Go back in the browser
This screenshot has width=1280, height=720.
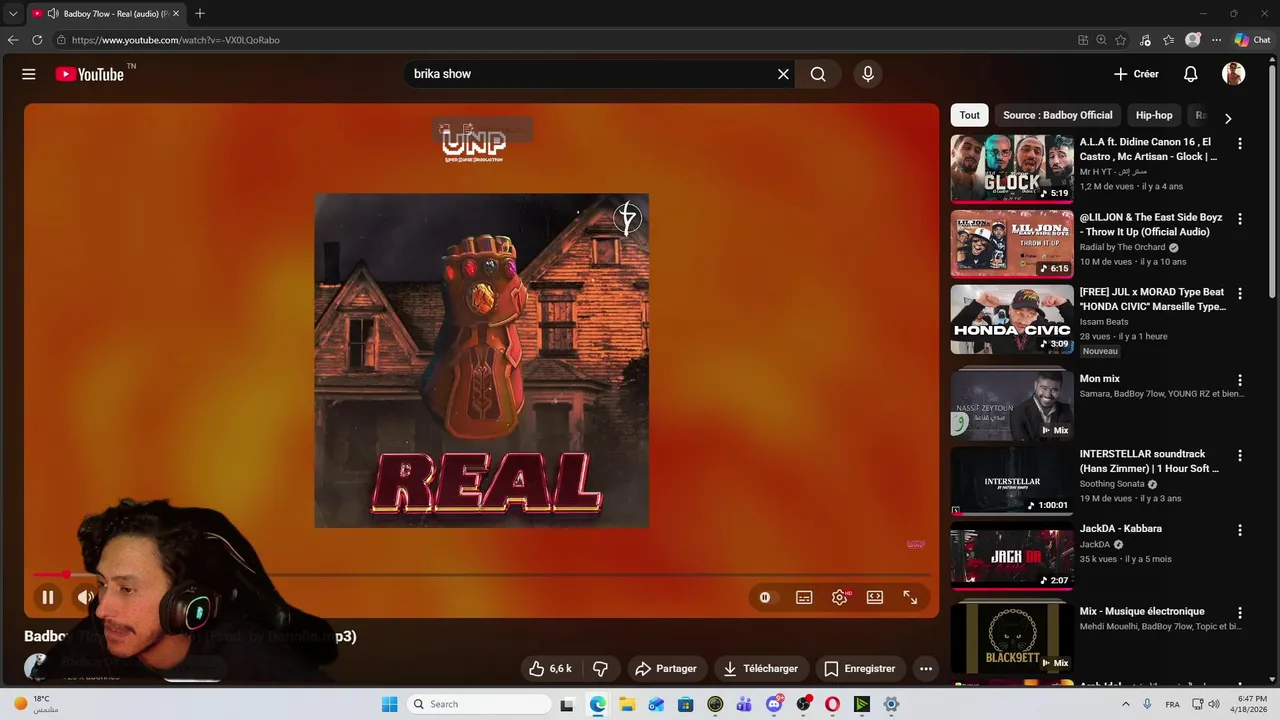(13, 40)
